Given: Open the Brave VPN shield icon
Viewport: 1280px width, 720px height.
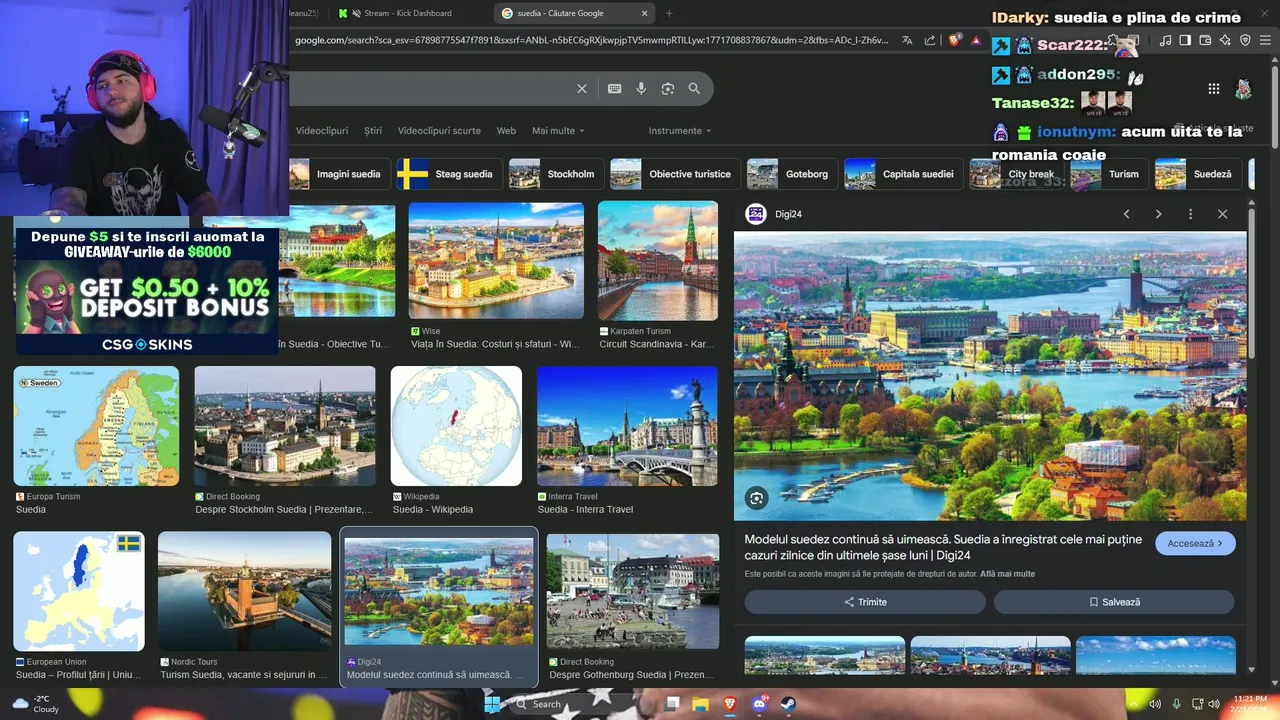Looking at the screenshot, I should pyautogui.click(x=1245, y=40).
